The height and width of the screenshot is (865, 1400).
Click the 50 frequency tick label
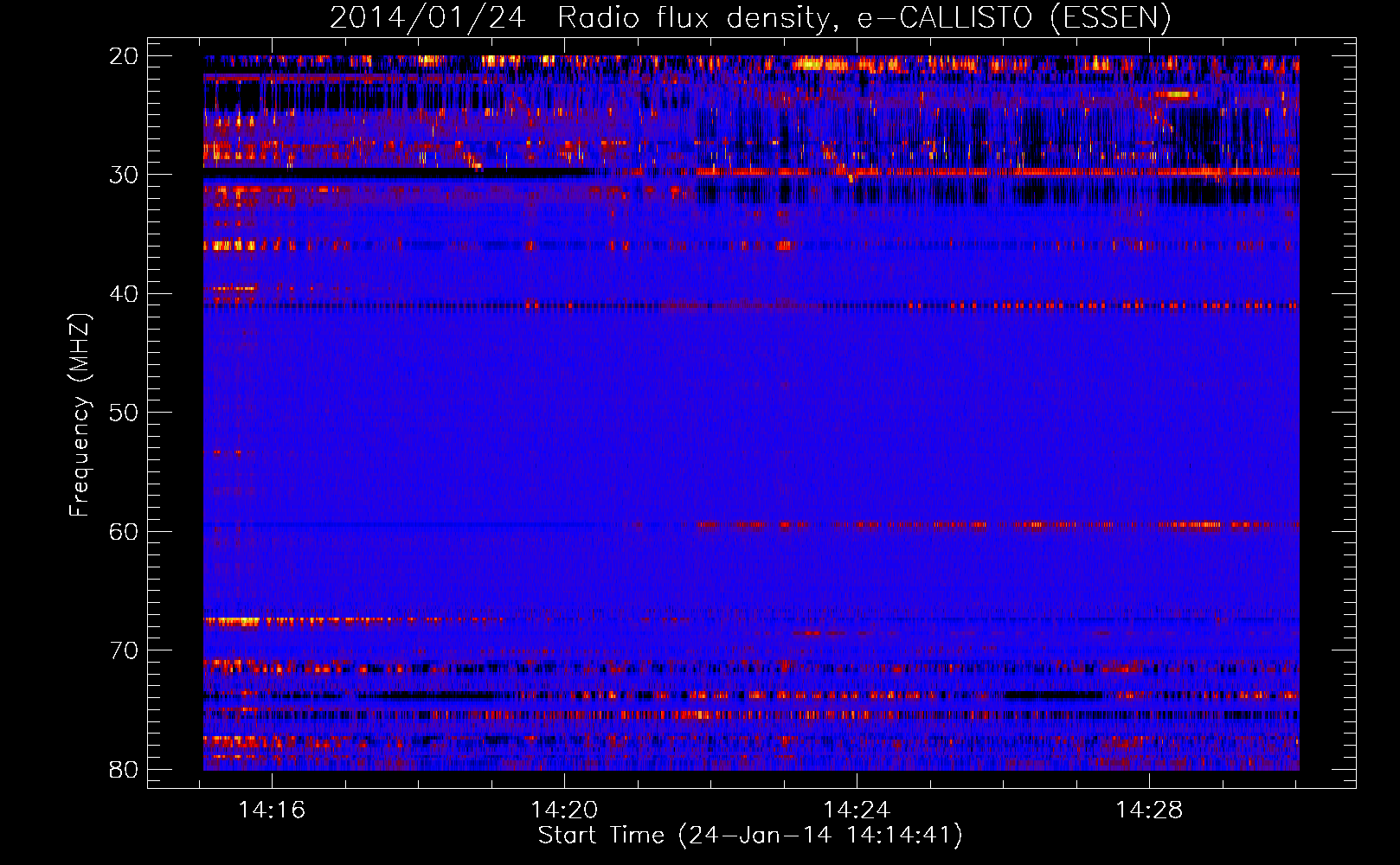pos(124,413)
